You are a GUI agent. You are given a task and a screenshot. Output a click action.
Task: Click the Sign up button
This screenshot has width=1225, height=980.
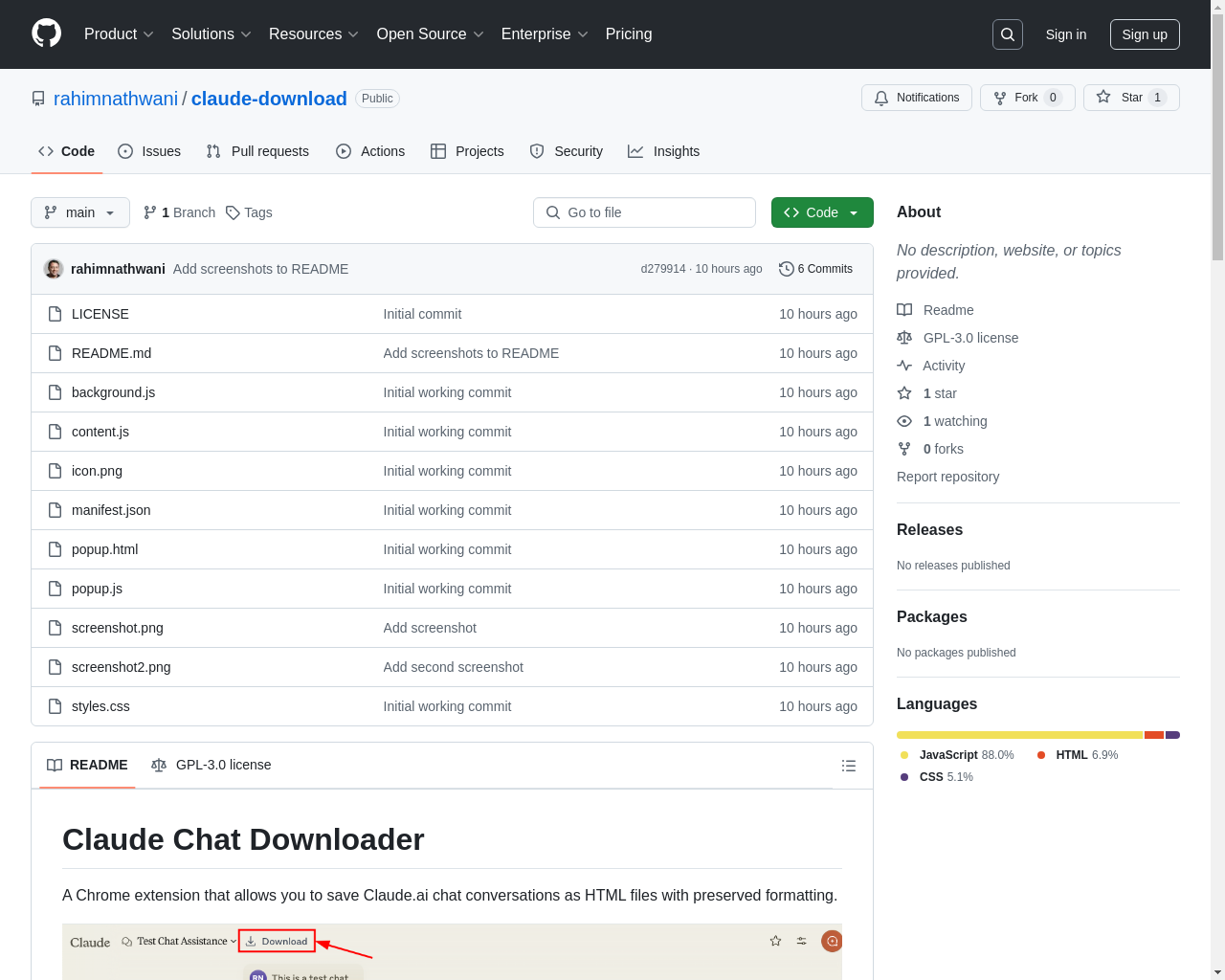click(1145, 34)
